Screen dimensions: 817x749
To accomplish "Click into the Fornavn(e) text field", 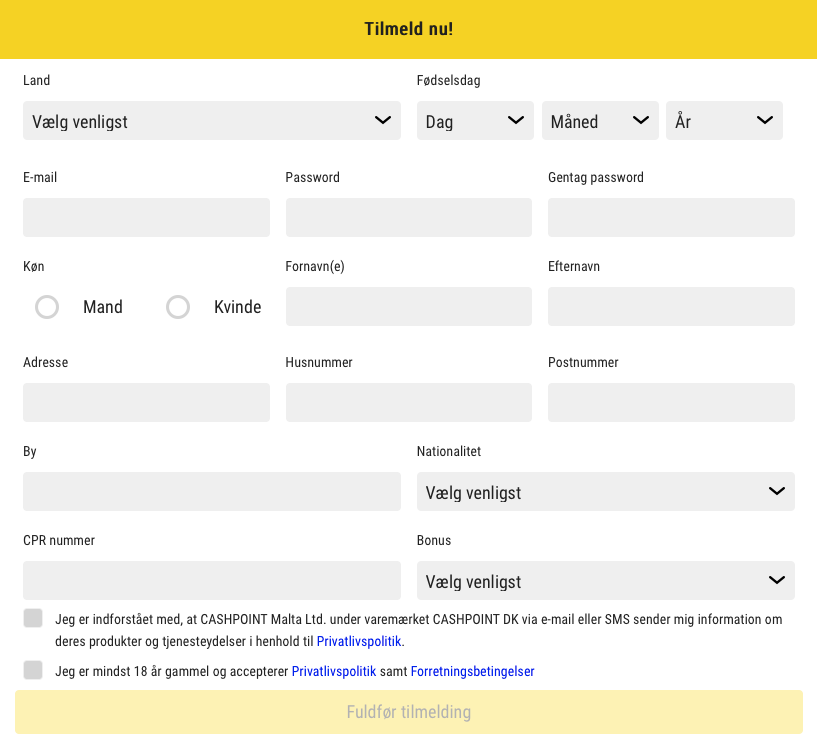I will [x=408, y=307].
